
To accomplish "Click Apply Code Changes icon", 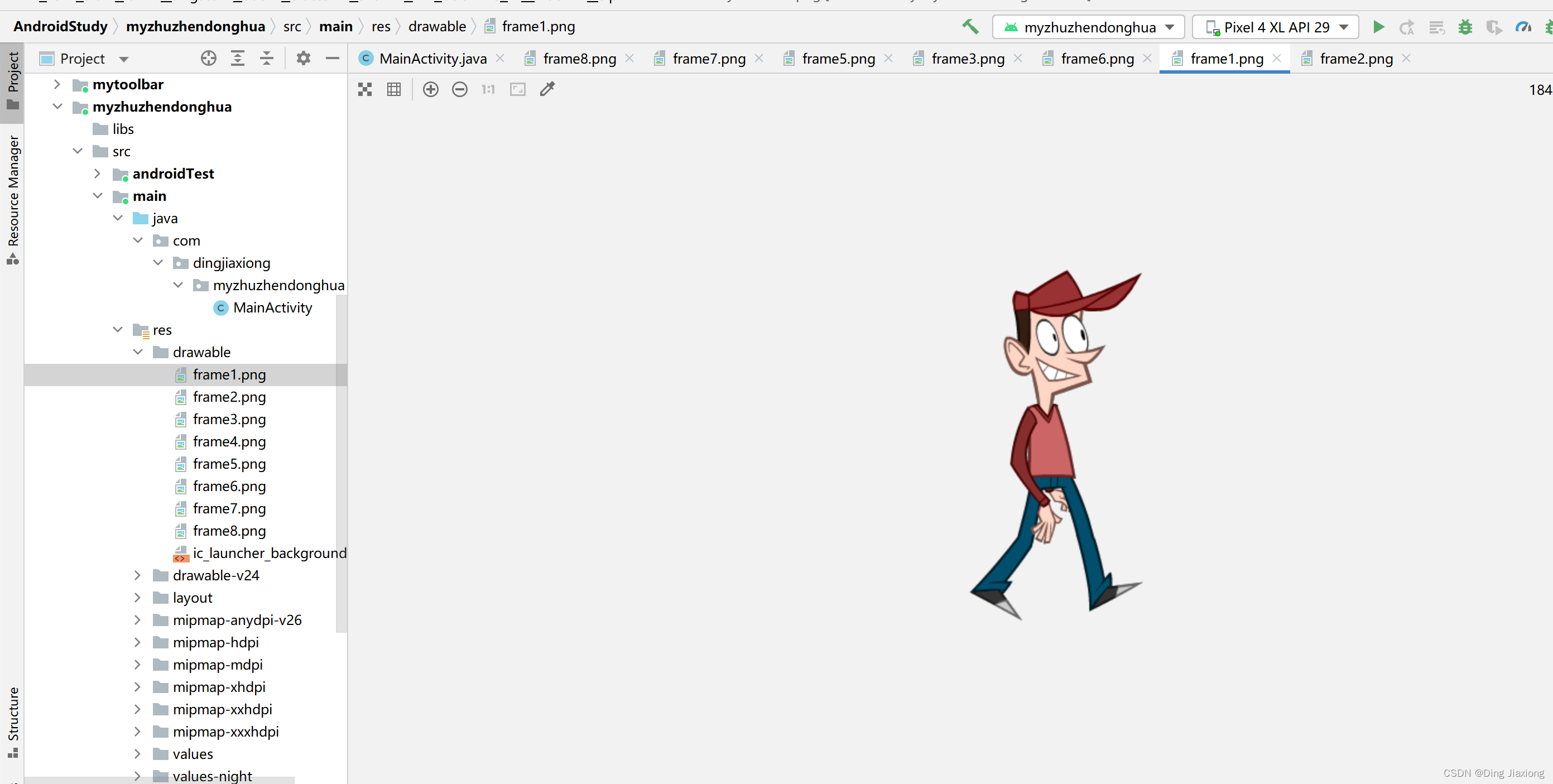I will point(1436,27).
